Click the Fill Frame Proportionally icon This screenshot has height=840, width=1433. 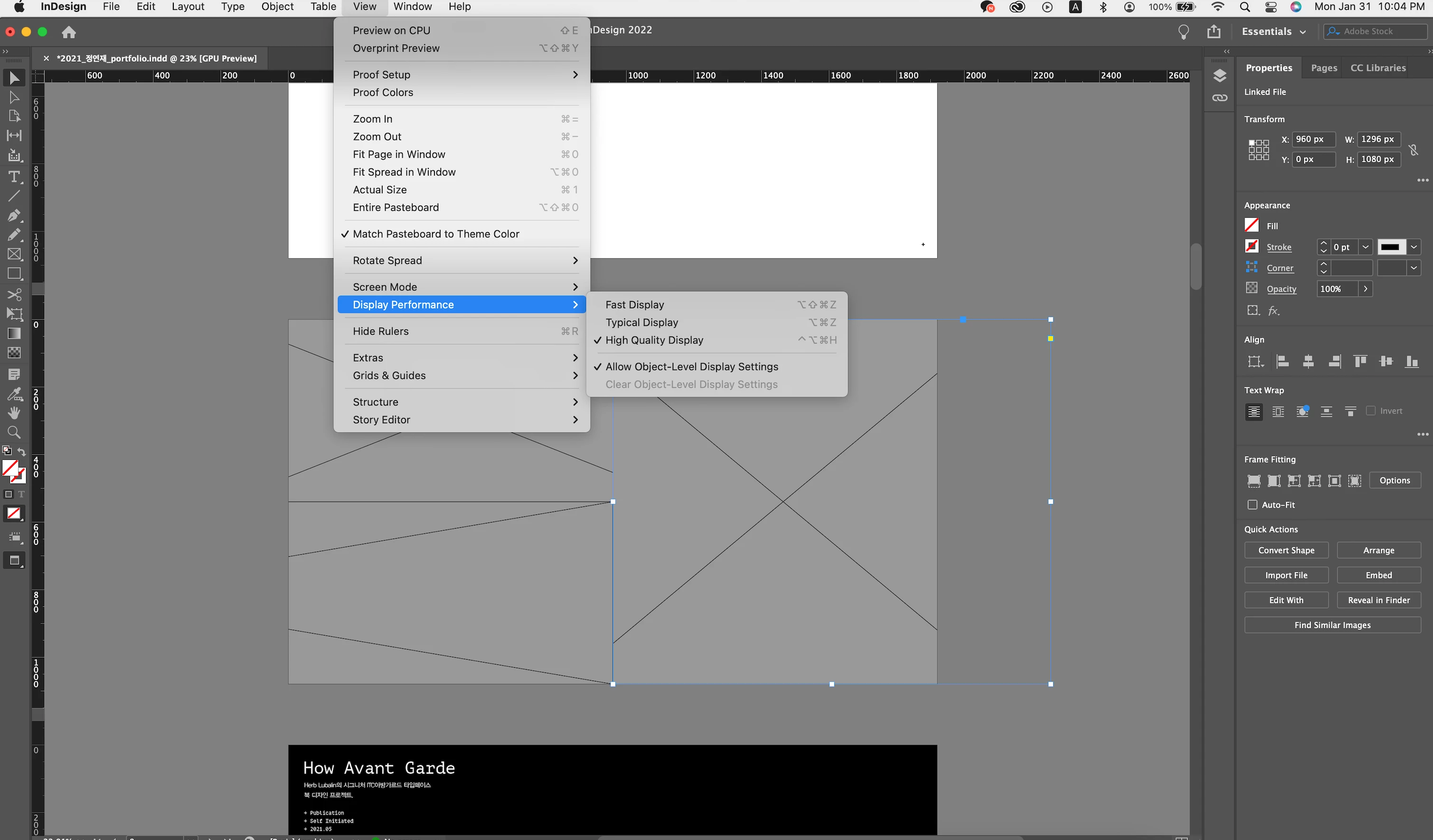(1254, 481)
